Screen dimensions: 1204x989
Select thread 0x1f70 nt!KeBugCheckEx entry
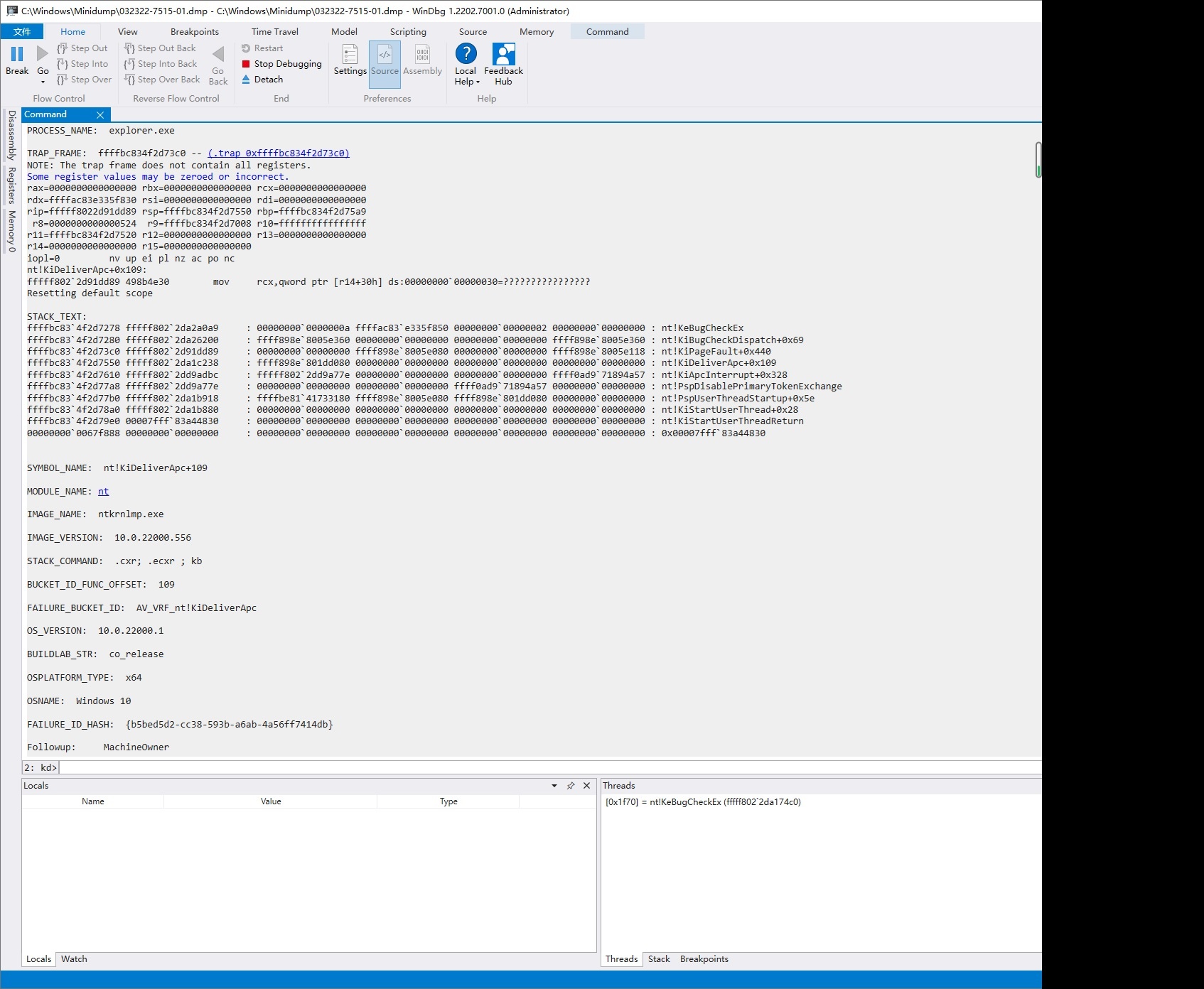[x=703, y=802]
